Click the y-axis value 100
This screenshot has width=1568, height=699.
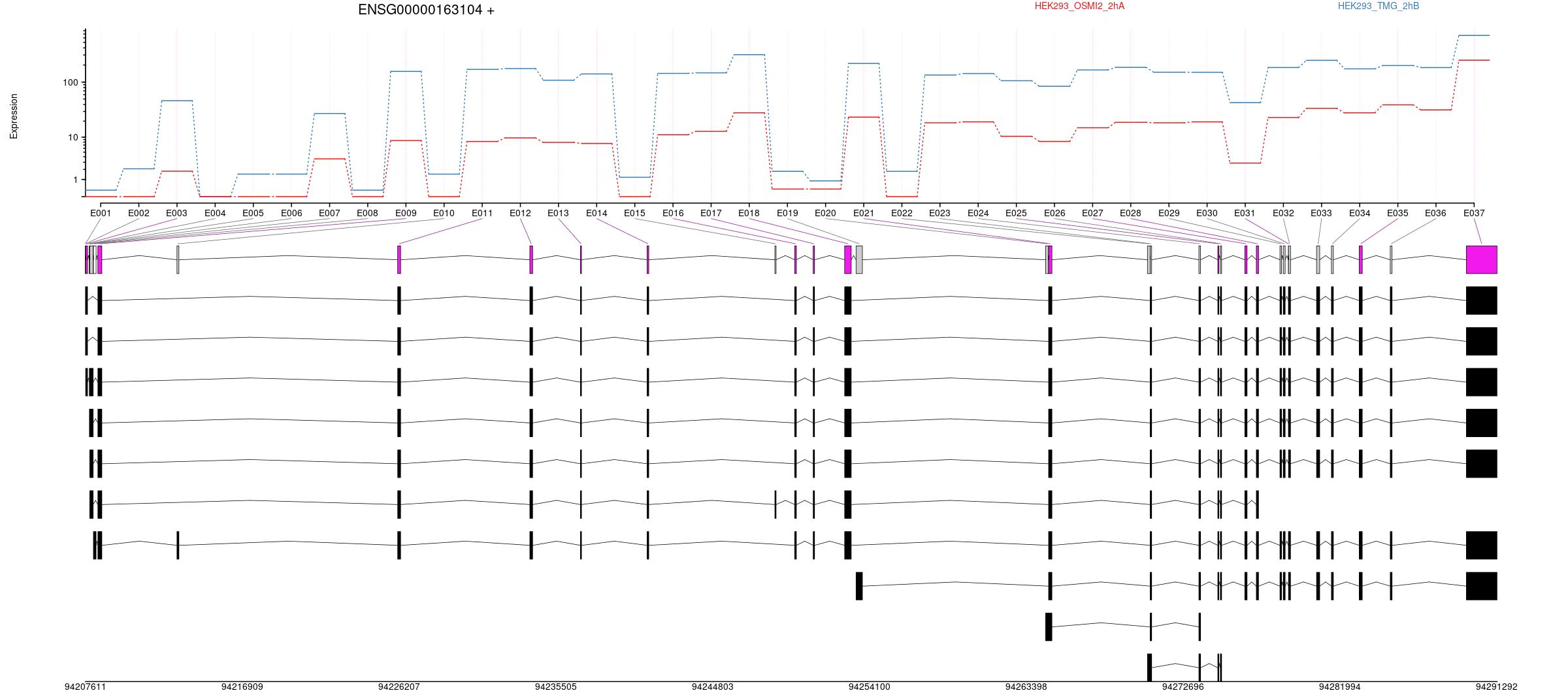click(71, 82)
